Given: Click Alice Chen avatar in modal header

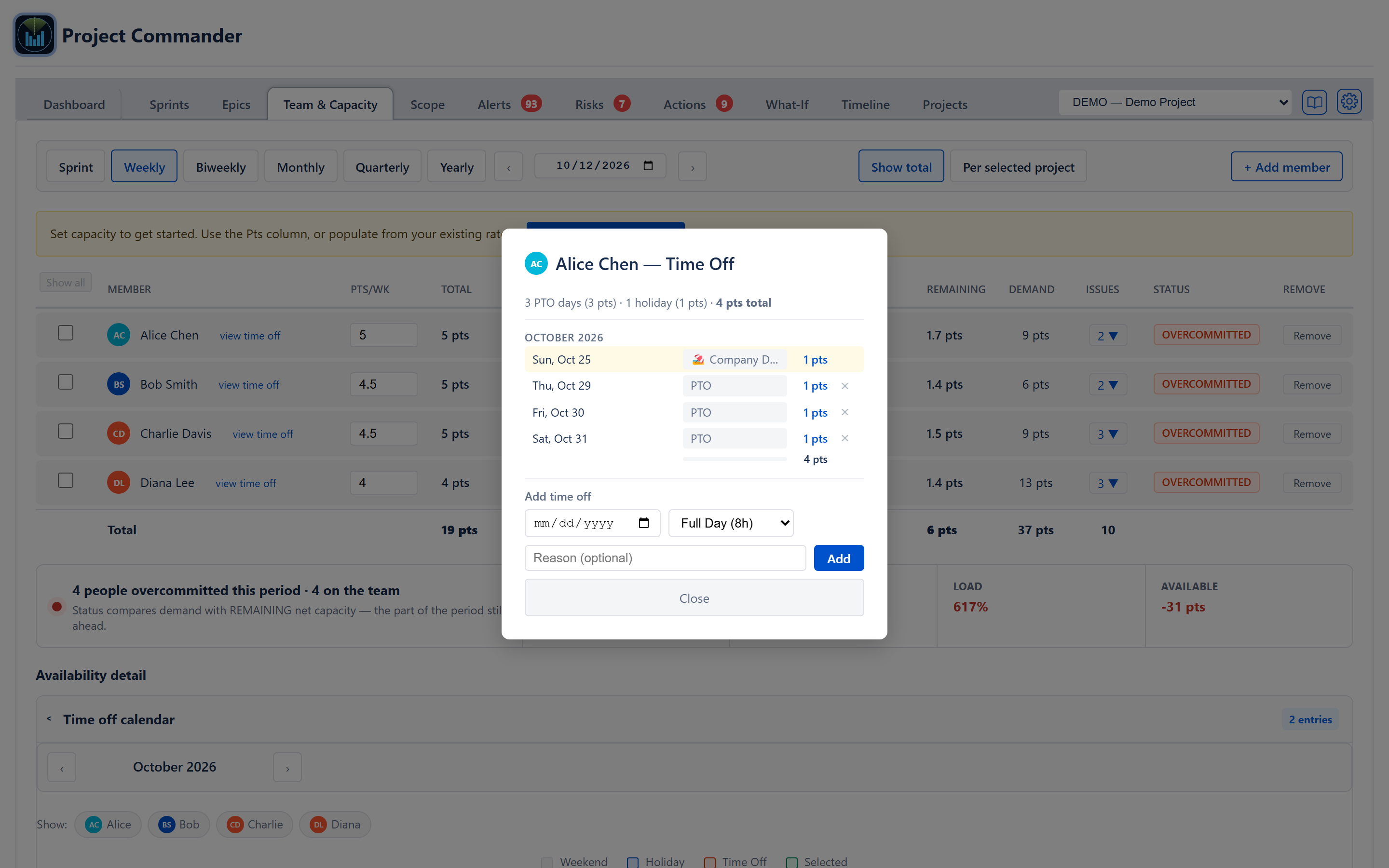Looking at the screenshot, I should point(536,263).
